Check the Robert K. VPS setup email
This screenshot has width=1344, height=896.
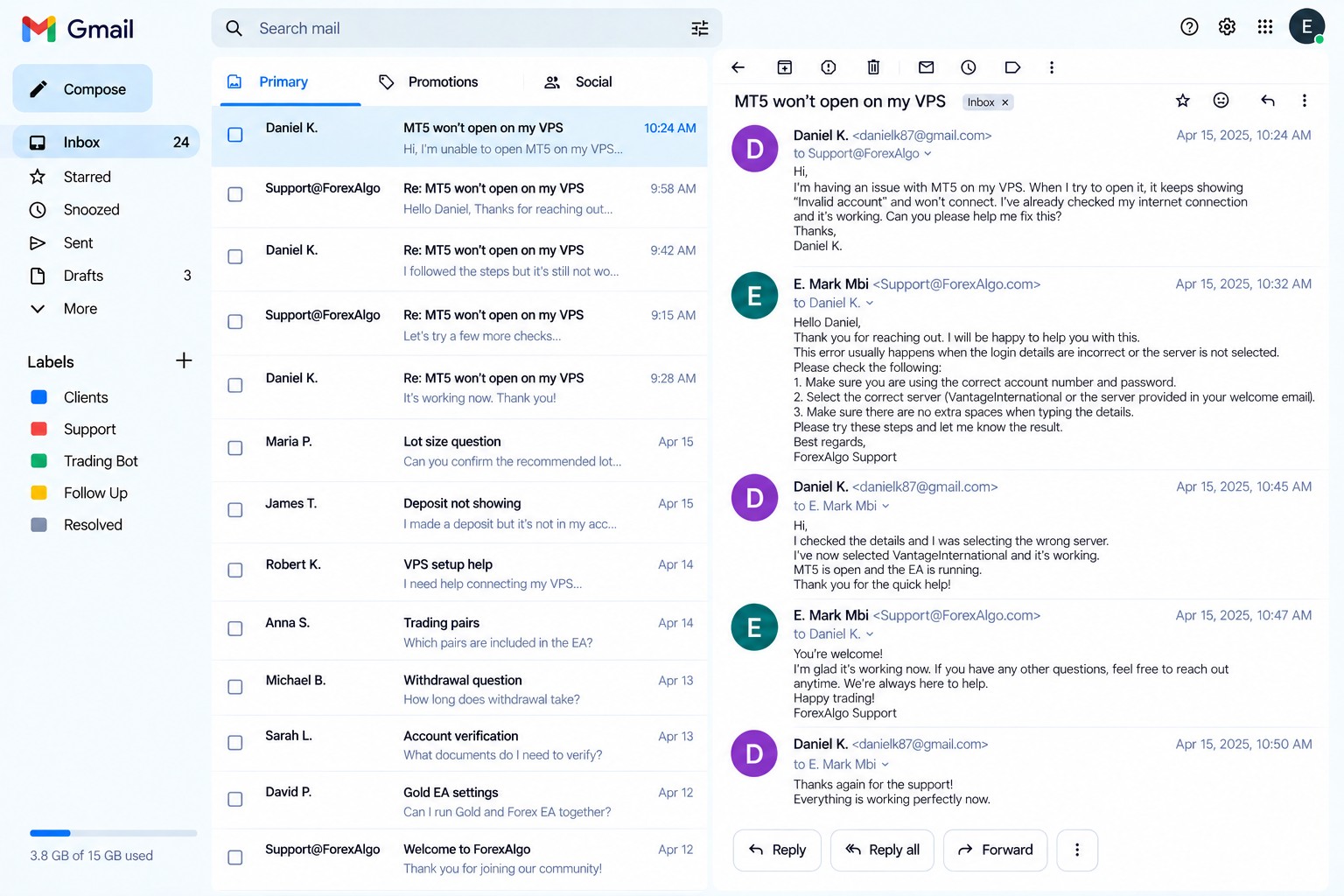[x=235, y=570]
